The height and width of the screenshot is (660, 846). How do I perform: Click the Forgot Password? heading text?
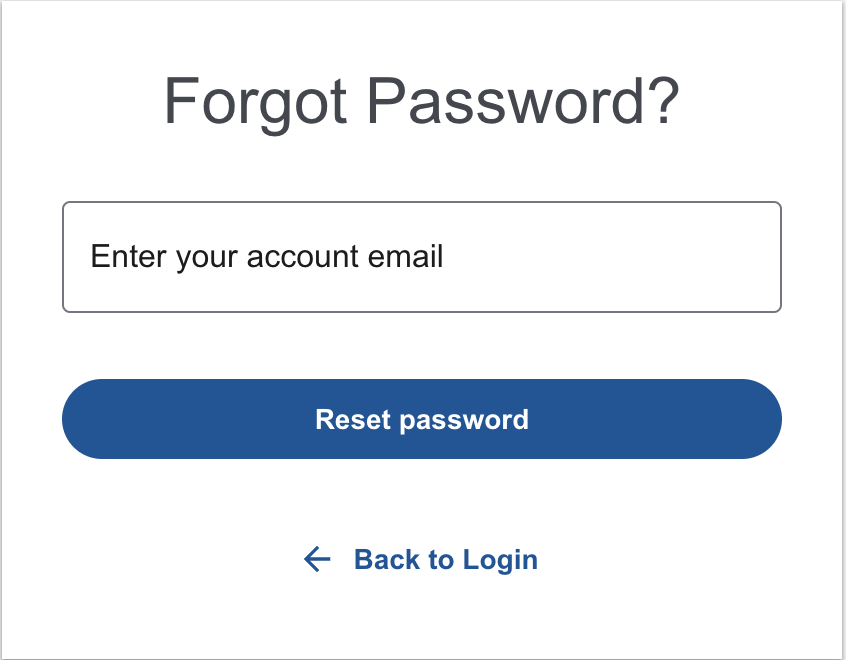[x=421, y=102]
